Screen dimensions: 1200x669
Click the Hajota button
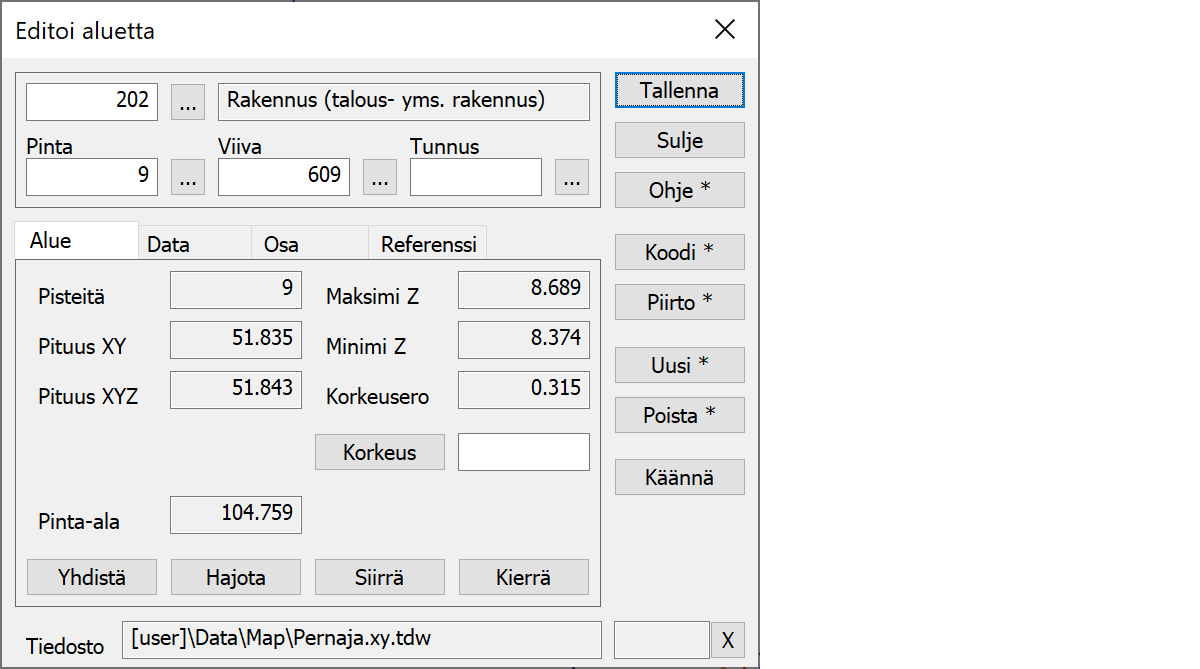pos(235,577)
